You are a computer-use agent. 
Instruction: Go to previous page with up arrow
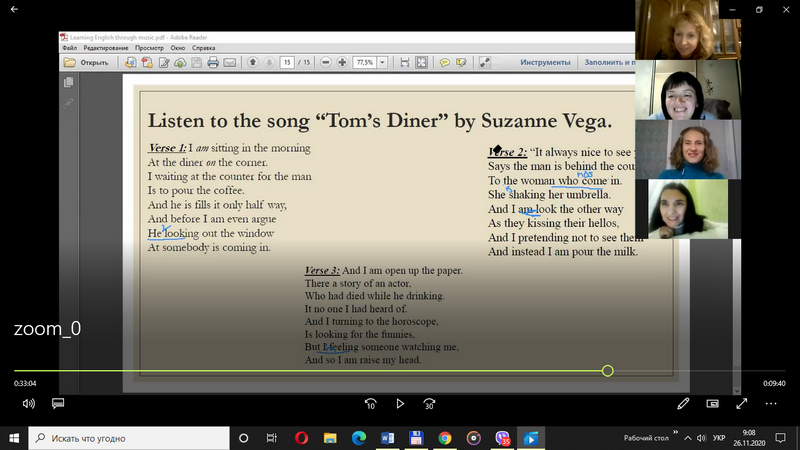click(x=253, y=62)
